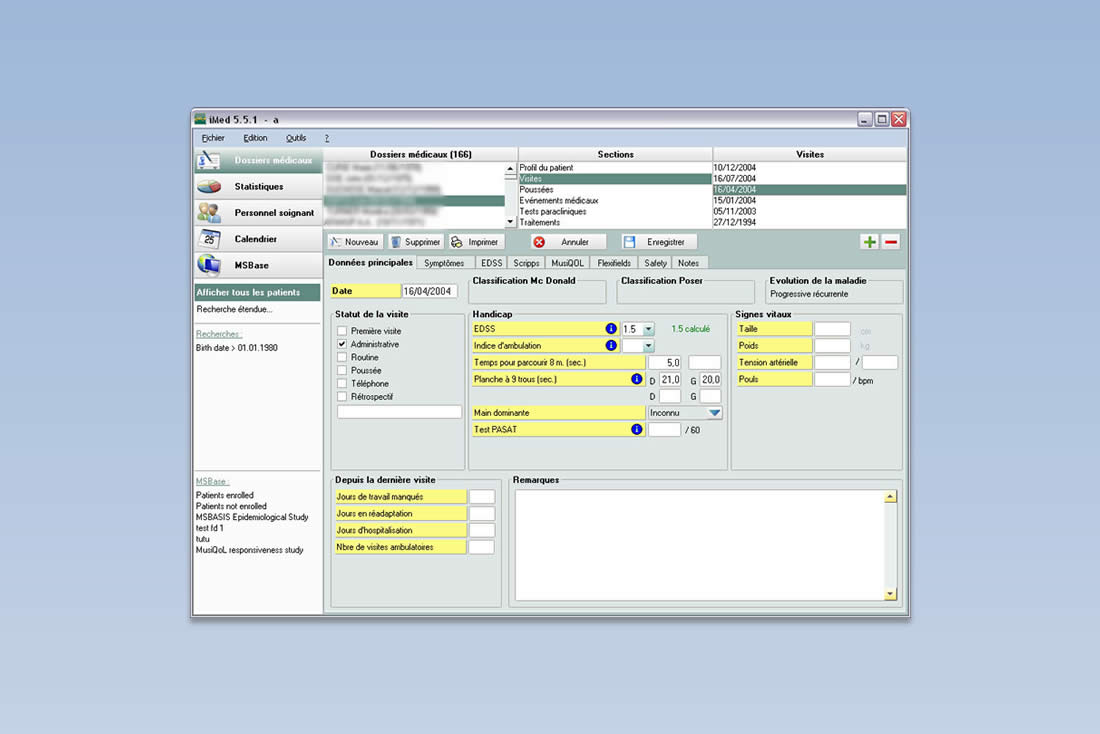Open the MSBase globe icon
The width and height of the screenshot is (1100, 734).
pos(209,265)
